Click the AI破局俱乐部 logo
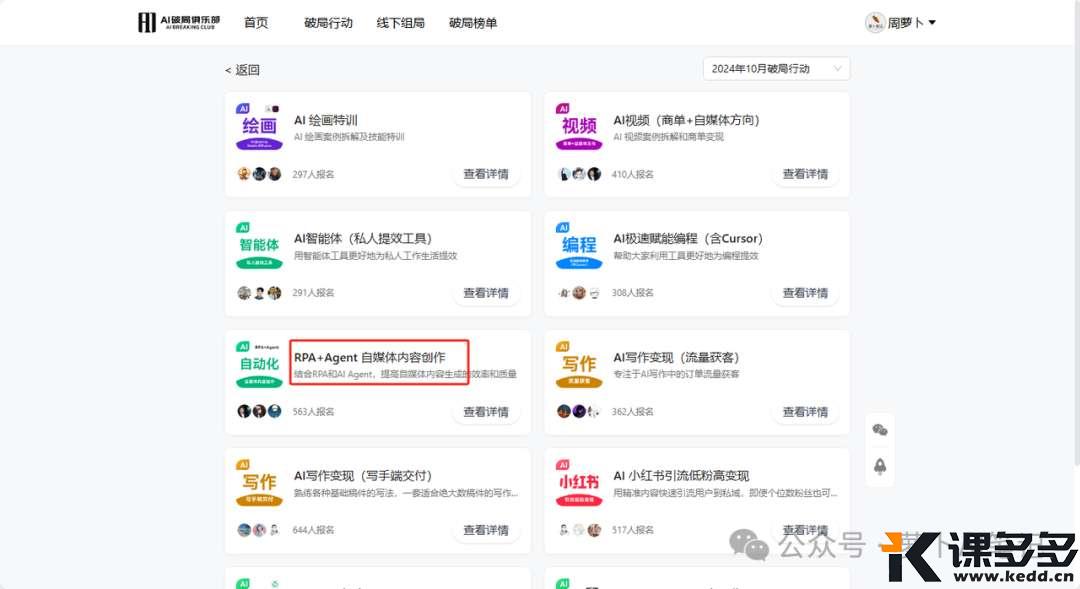 point(178,23)
